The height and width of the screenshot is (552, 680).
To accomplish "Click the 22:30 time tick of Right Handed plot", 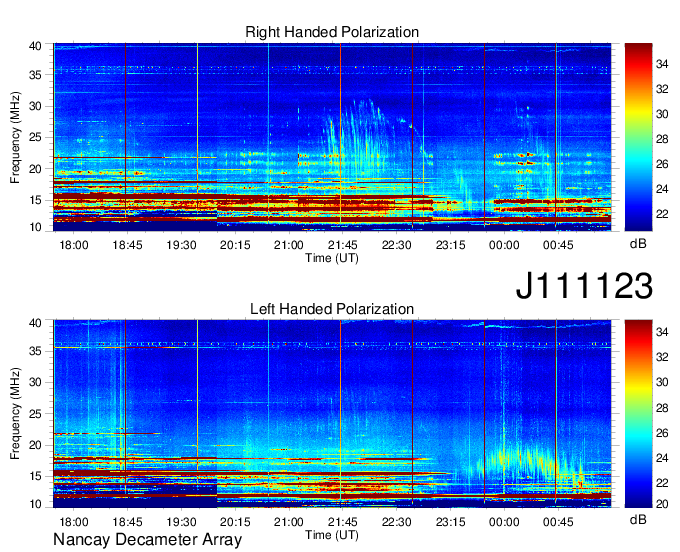I will [x=396, y=245].
